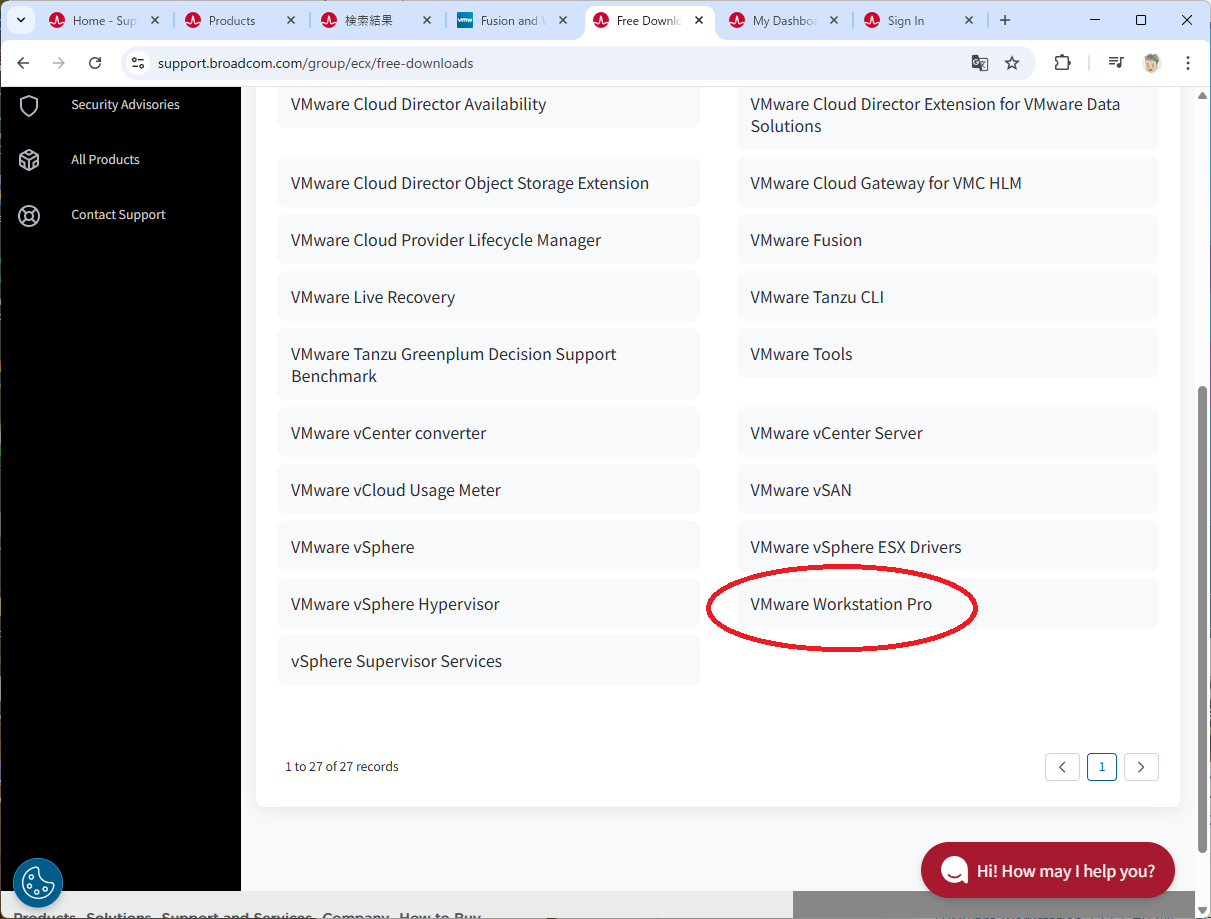Bookmark this page with the star icon
Viewport: 1211px width, 919px height.
1012,63
